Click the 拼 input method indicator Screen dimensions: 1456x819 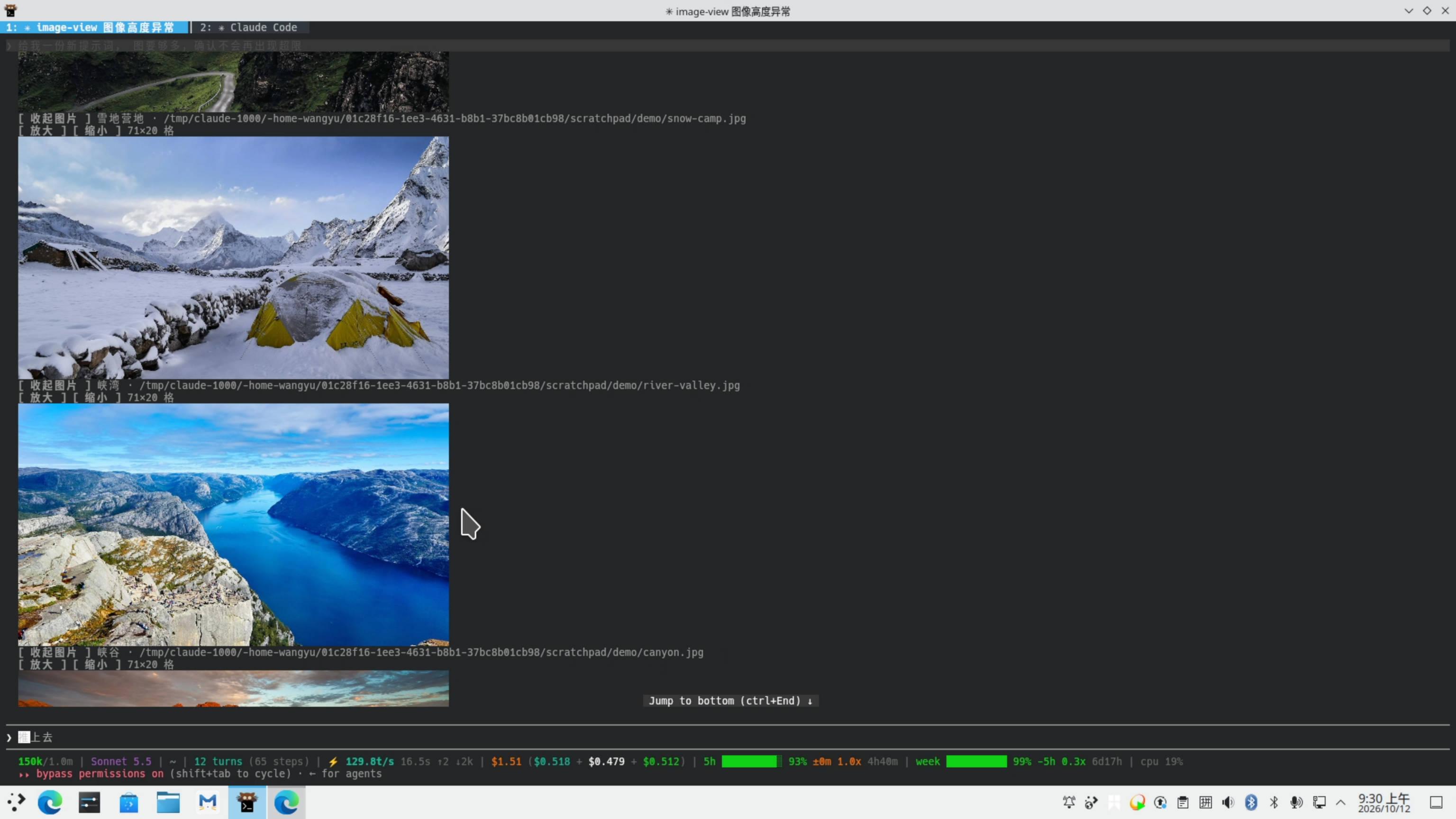pos(1205,802)
